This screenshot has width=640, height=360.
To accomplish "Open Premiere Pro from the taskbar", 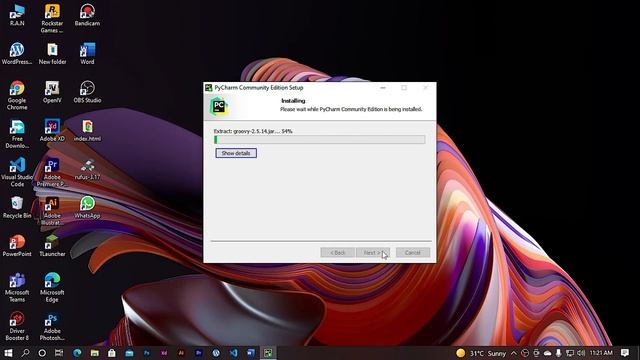I will tap(199, 353).
